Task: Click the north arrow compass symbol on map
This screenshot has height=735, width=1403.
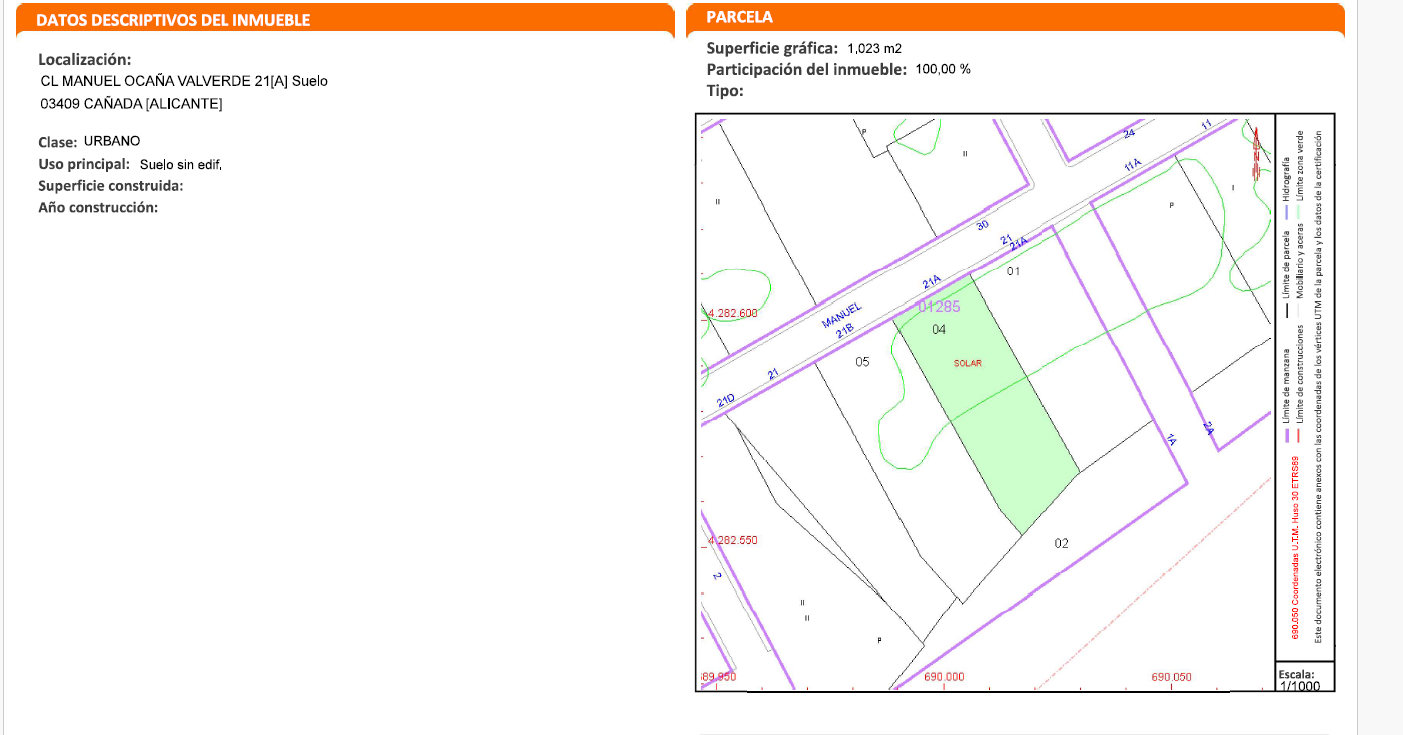Action: point(1255,147)
